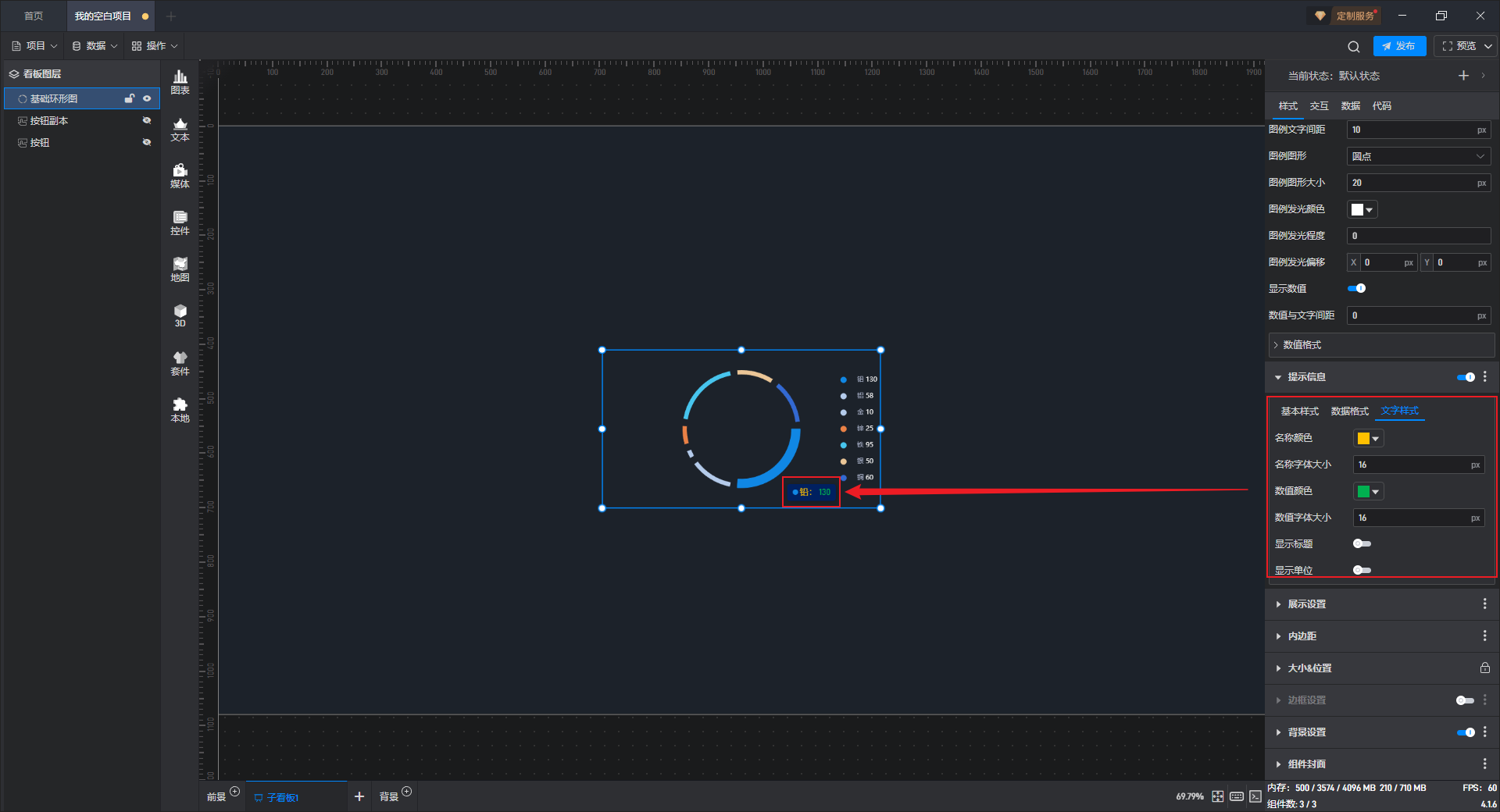Open the 媒体 media component panel
1500x812 pixels.
[180, 176]
